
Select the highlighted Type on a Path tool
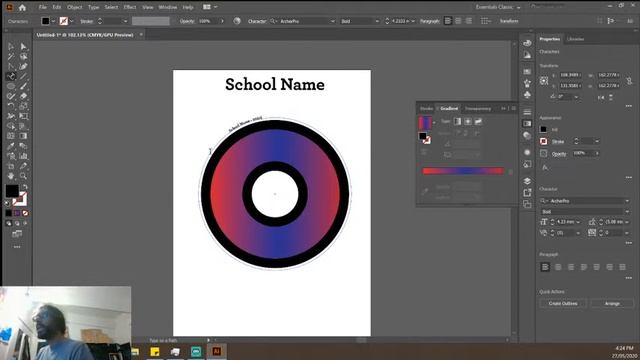pos(11,76)
